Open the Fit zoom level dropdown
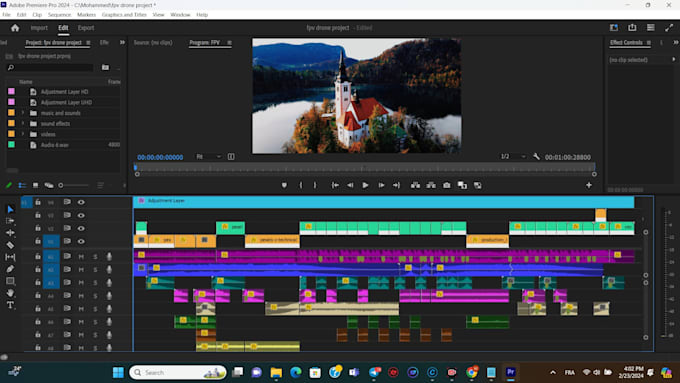The image size is (680, 383). 209,157
